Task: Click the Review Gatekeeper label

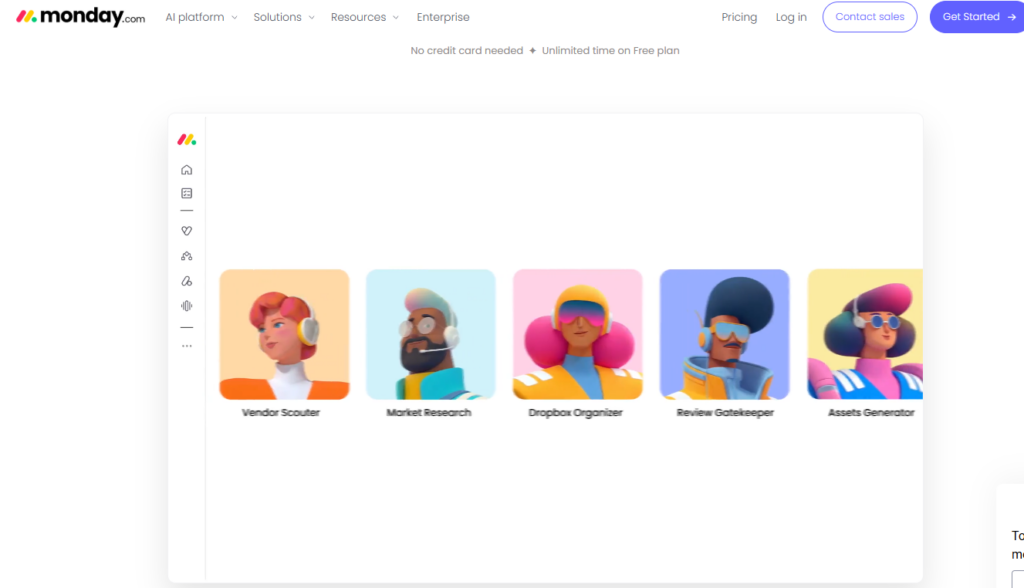Action: [x=725, y=412]
